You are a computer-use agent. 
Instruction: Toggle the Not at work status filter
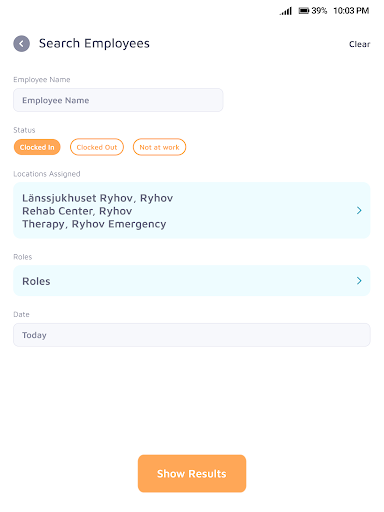pos(159,147)
